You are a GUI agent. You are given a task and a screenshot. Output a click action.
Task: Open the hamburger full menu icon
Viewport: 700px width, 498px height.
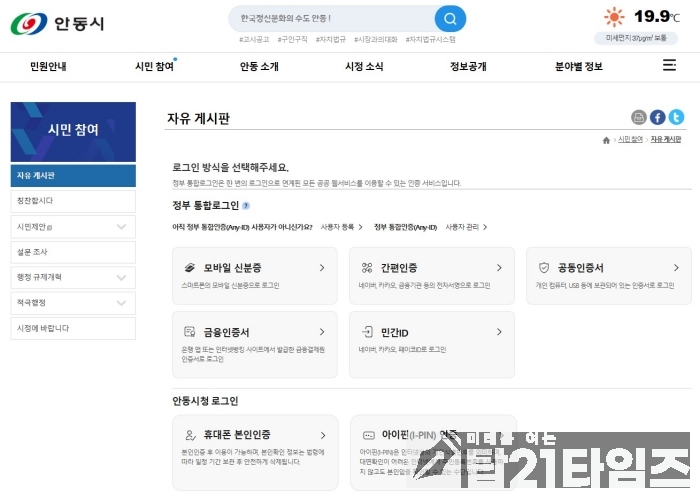click(669, 65)
